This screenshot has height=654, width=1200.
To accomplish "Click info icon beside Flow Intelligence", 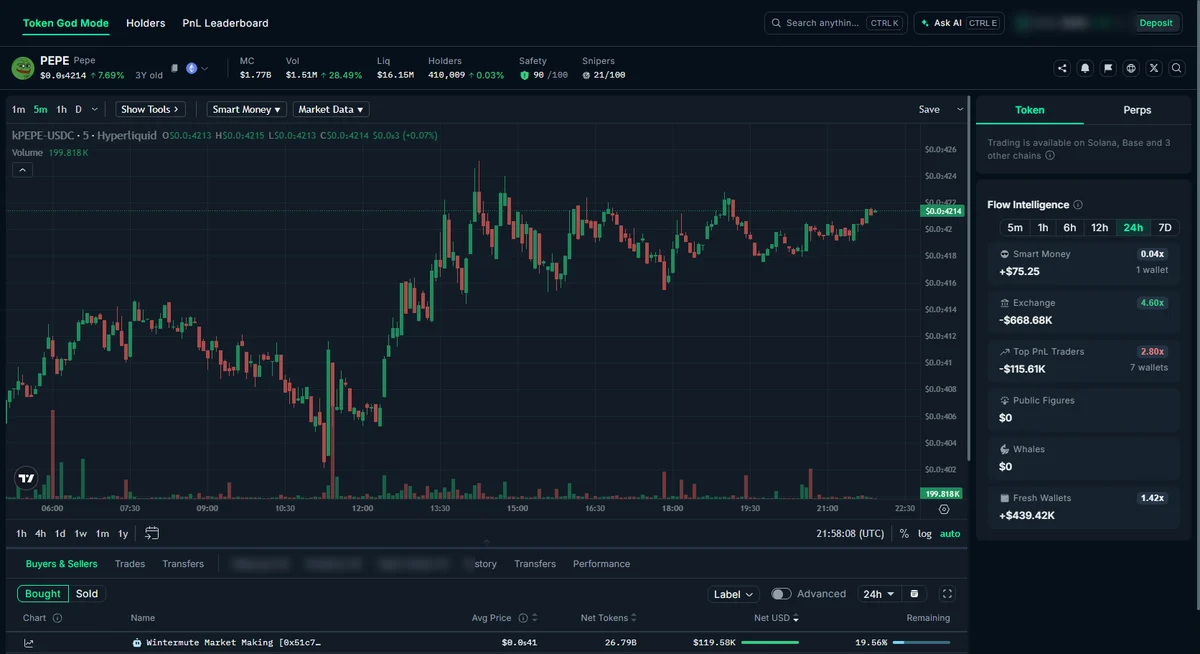I will click(1078, 205).
